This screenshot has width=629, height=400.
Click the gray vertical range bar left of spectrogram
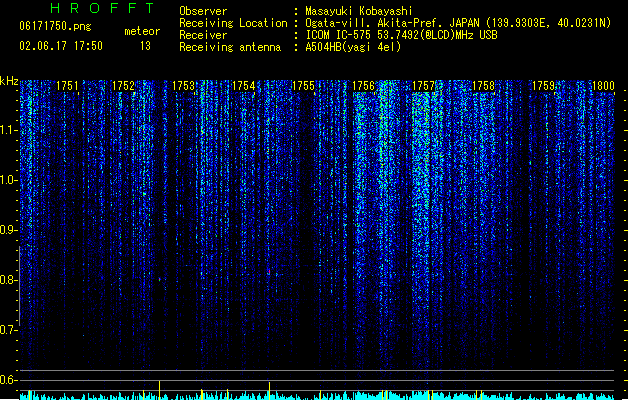(x=19, y=286)
